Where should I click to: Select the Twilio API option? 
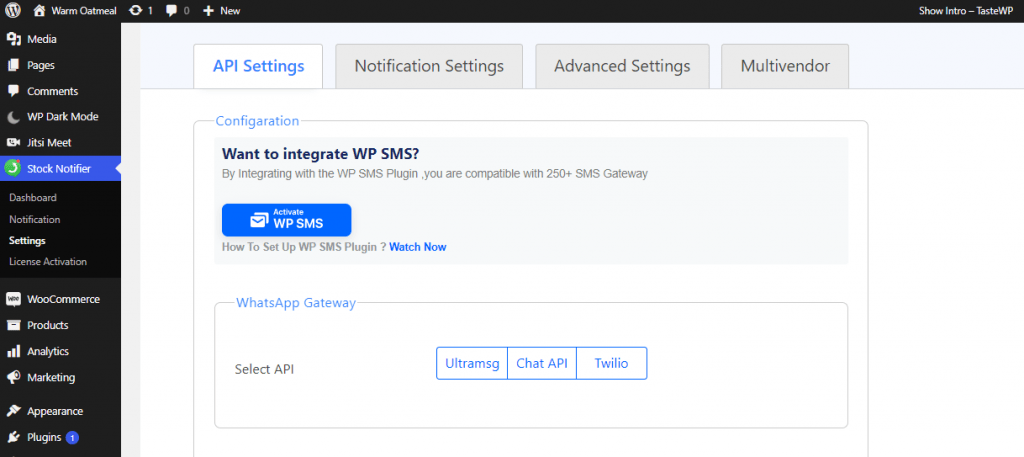[x=611, y=363]
